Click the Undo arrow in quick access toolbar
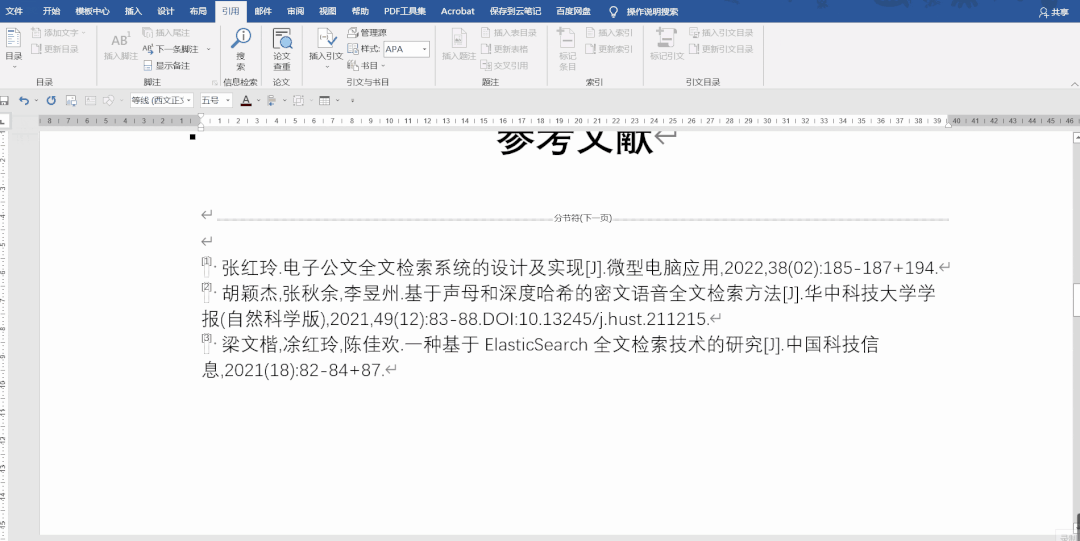The image size is (1080, 541). [x=23, y=101]
